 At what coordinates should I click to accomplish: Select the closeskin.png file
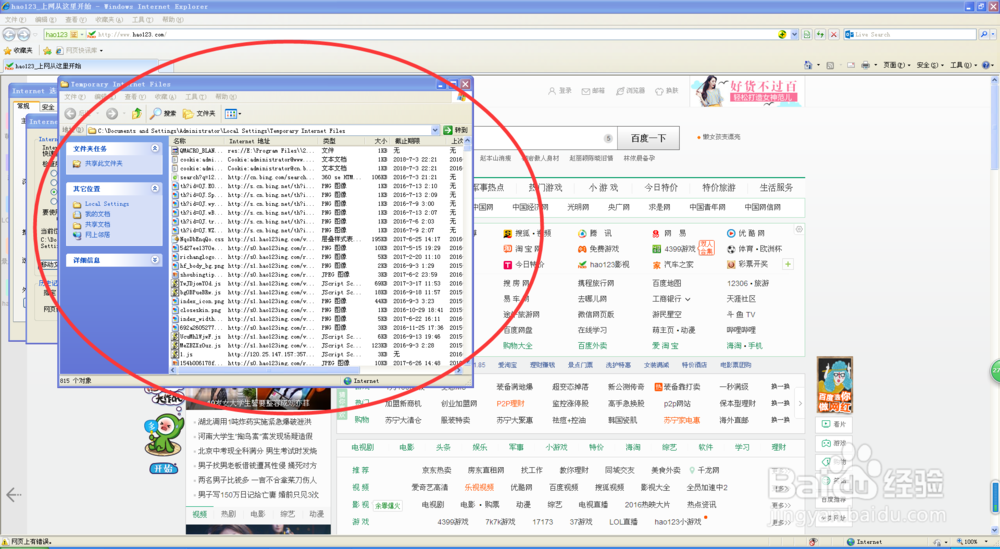point(198,309)
